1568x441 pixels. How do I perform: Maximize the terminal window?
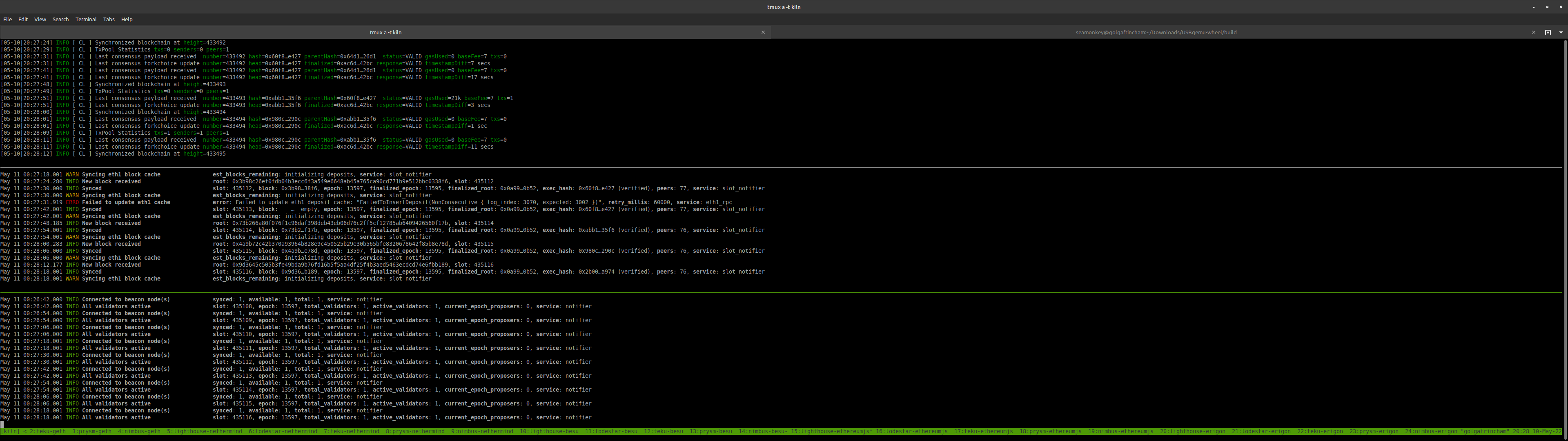point(1547,7)
